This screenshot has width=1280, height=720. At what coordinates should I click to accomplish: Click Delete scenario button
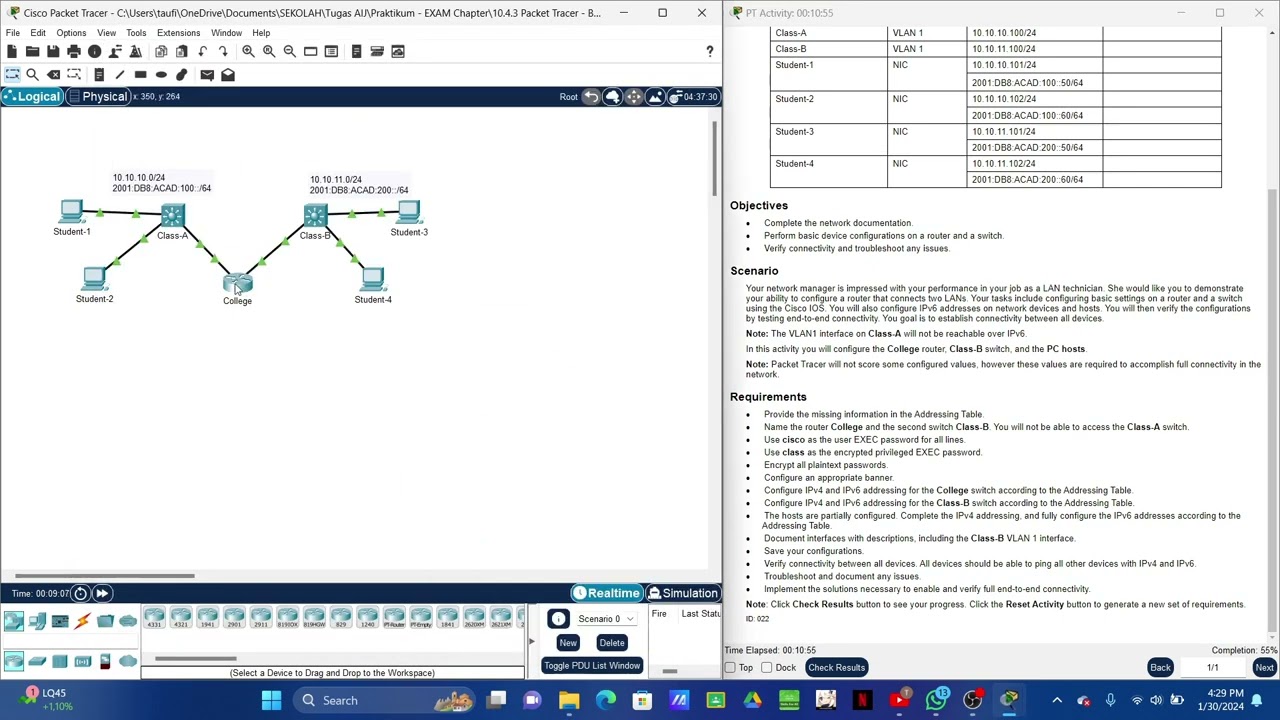point(611,643)
